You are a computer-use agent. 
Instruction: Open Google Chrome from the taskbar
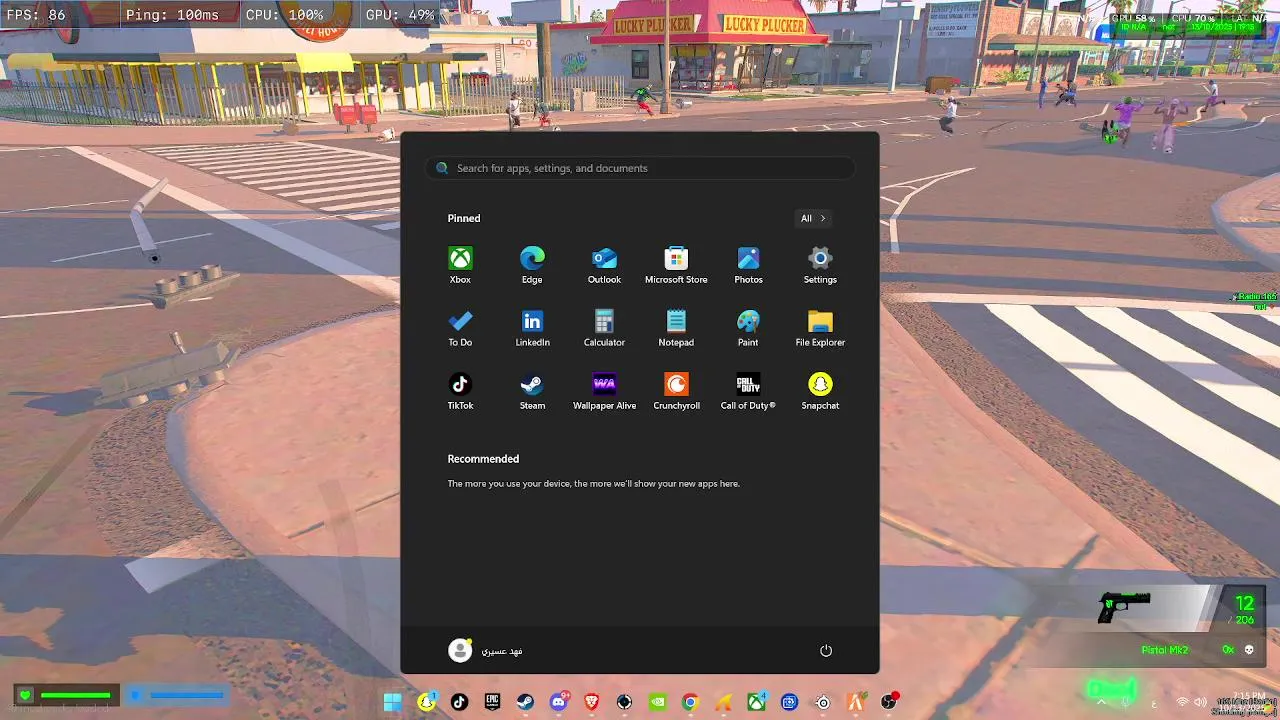pos(690,702)
